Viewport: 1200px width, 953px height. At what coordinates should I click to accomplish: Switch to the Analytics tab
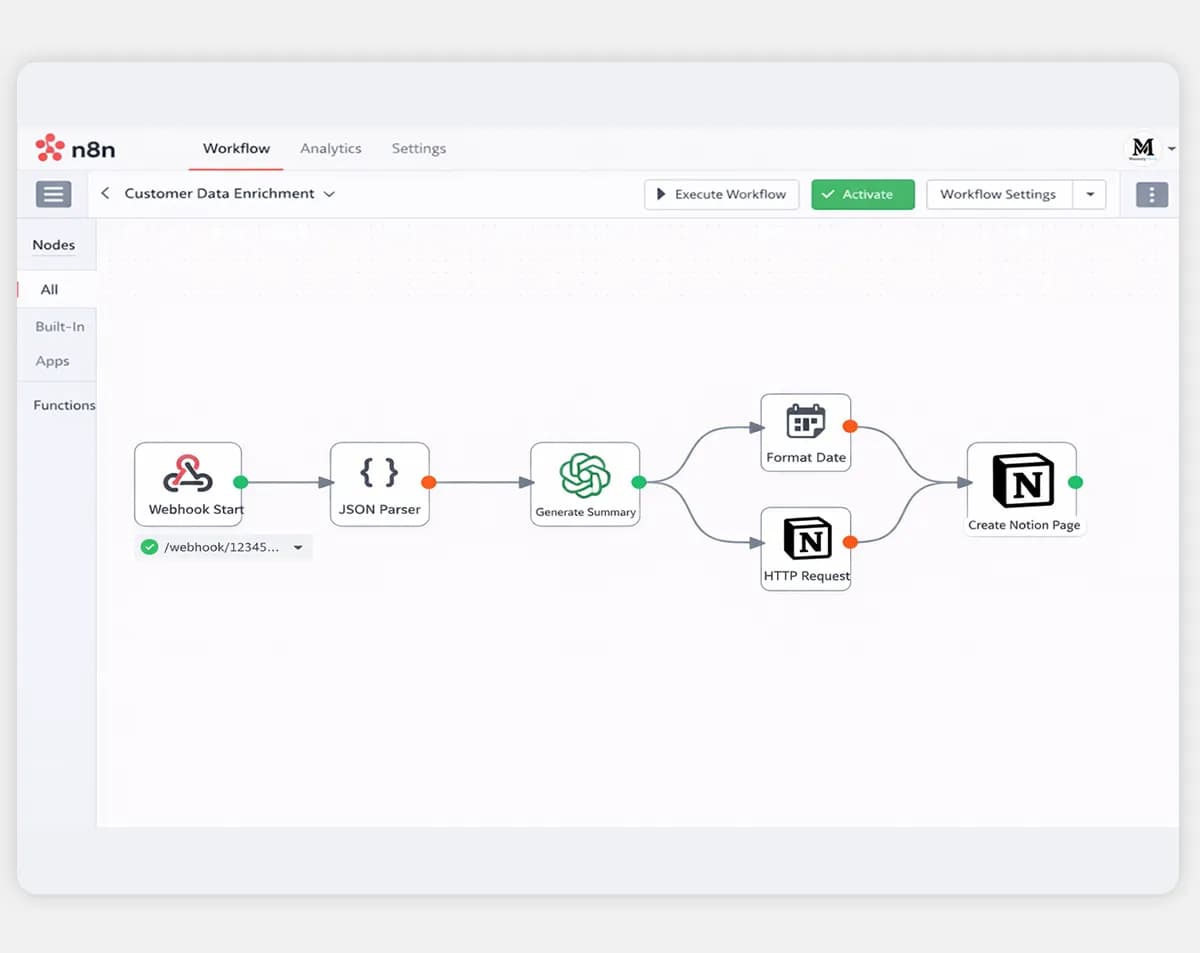coord(331,148)
